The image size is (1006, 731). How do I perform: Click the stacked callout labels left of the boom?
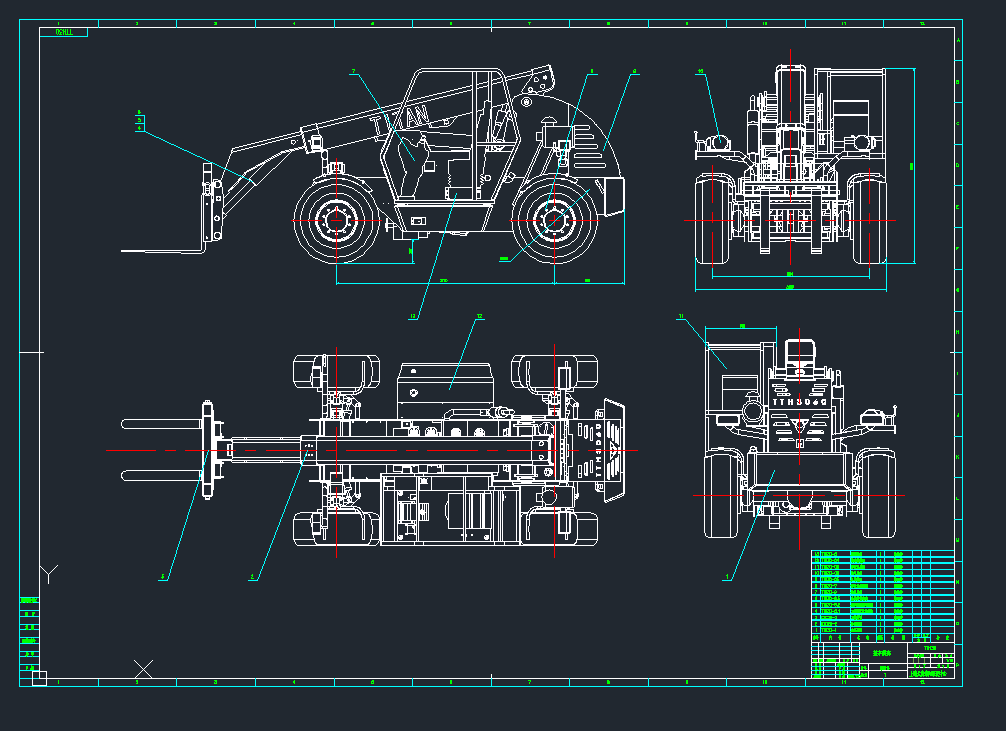tap(140, 121)
